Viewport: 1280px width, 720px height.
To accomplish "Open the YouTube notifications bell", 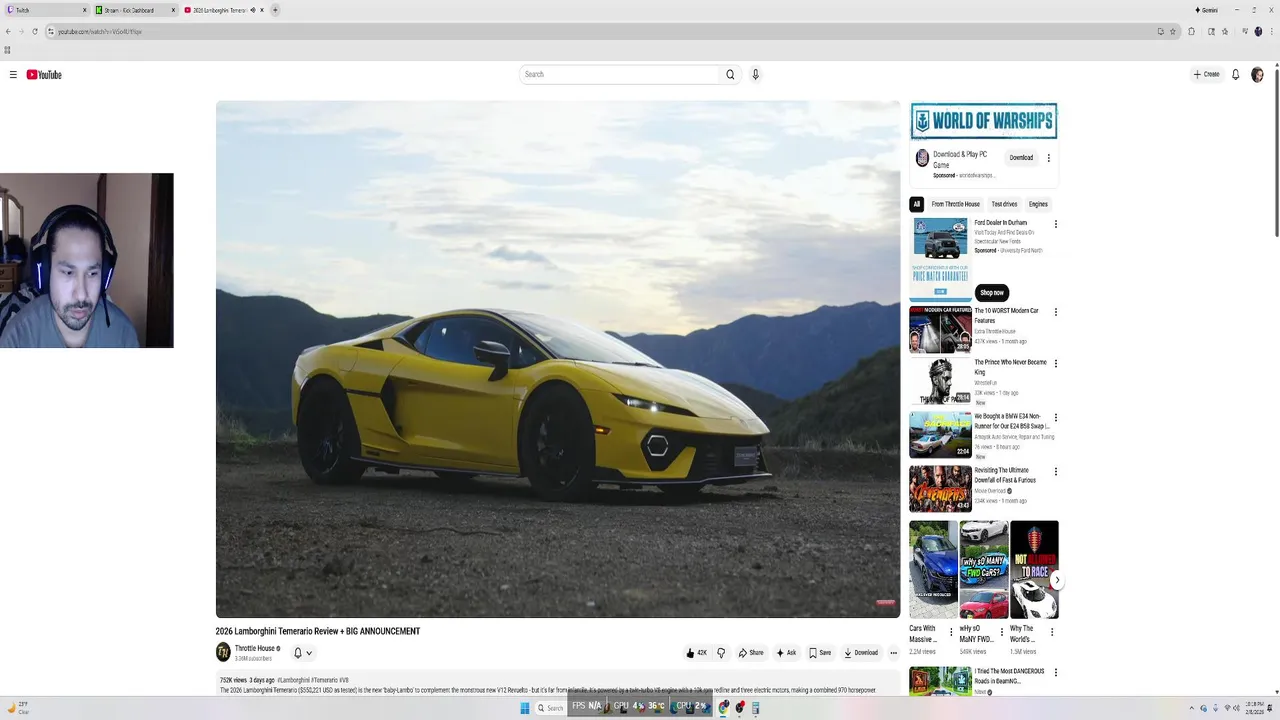I will point(1236,74).
